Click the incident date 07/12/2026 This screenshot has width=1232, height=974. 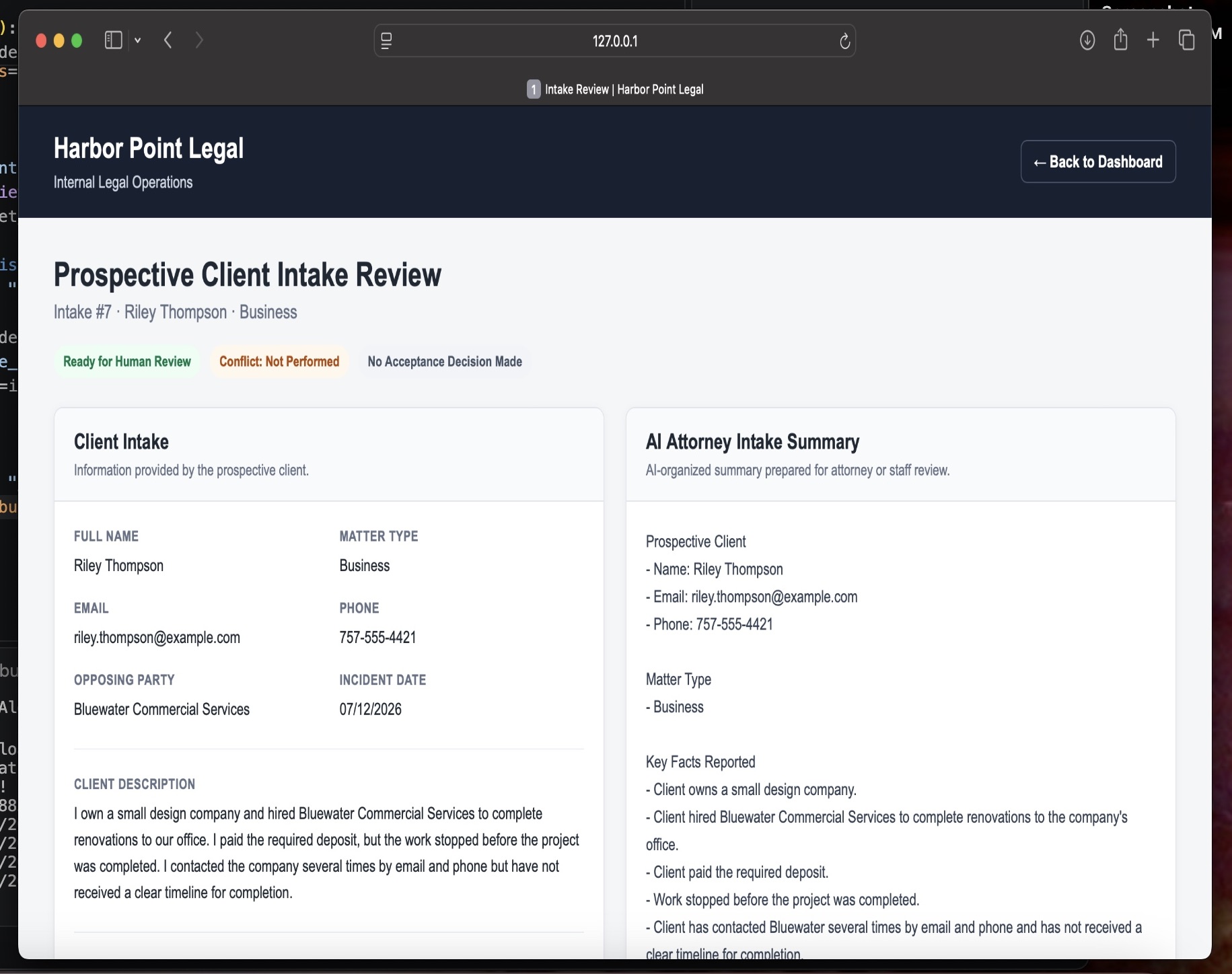371,710
